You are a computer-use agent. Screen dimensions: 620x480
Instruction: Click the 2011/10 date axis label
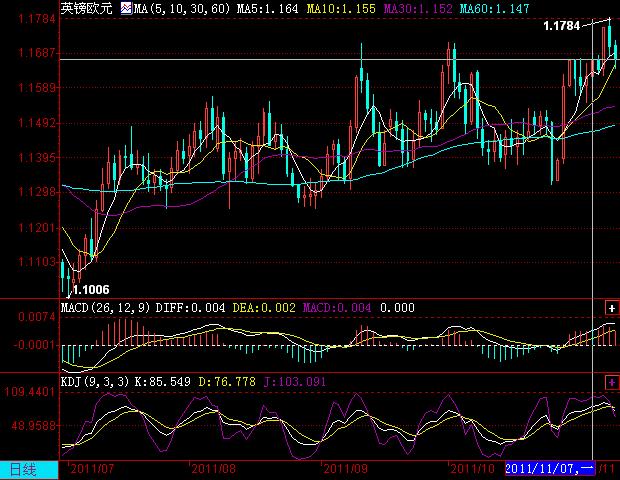point(473,469)
